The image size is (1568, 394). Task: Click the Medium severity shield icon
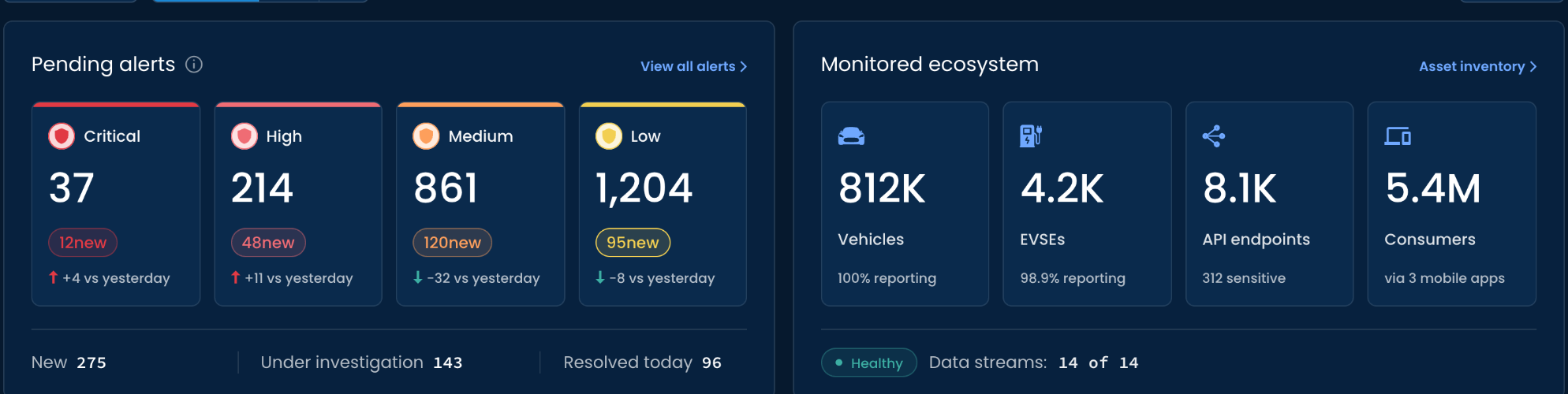point(426,136)
